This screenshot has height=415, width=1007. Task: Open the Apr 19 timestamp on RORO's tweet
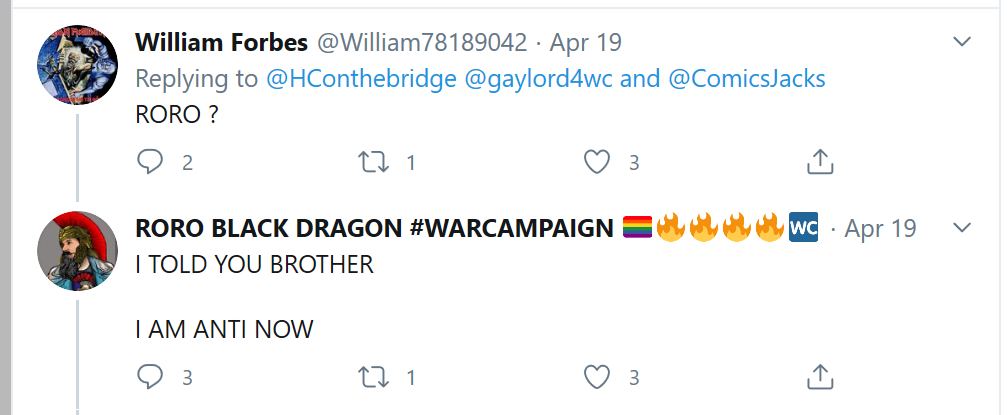click(880, 228)
